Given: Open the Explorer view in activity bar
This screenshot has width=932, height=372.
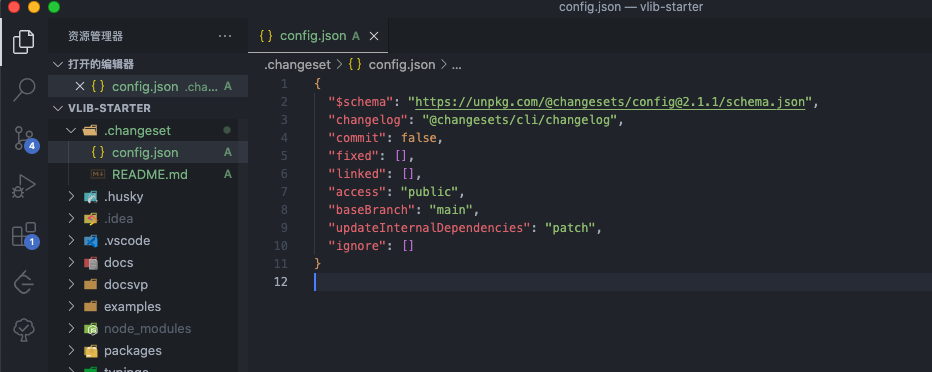Looking at the screenshot, I should 24,41.
